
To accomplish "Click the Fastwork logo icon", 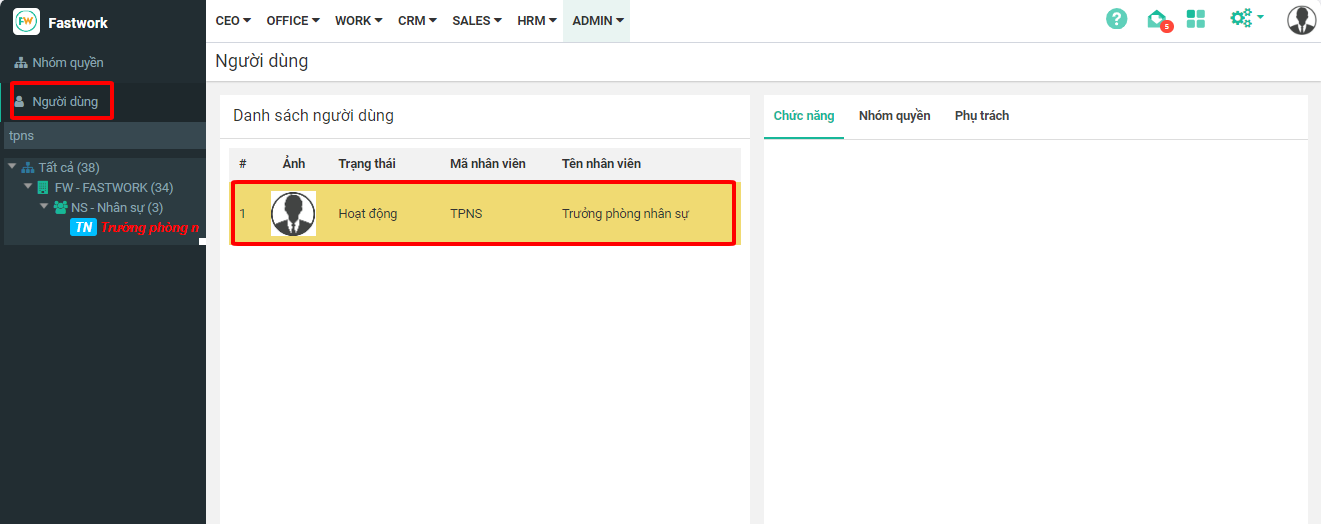I will [x=26, y=21].
